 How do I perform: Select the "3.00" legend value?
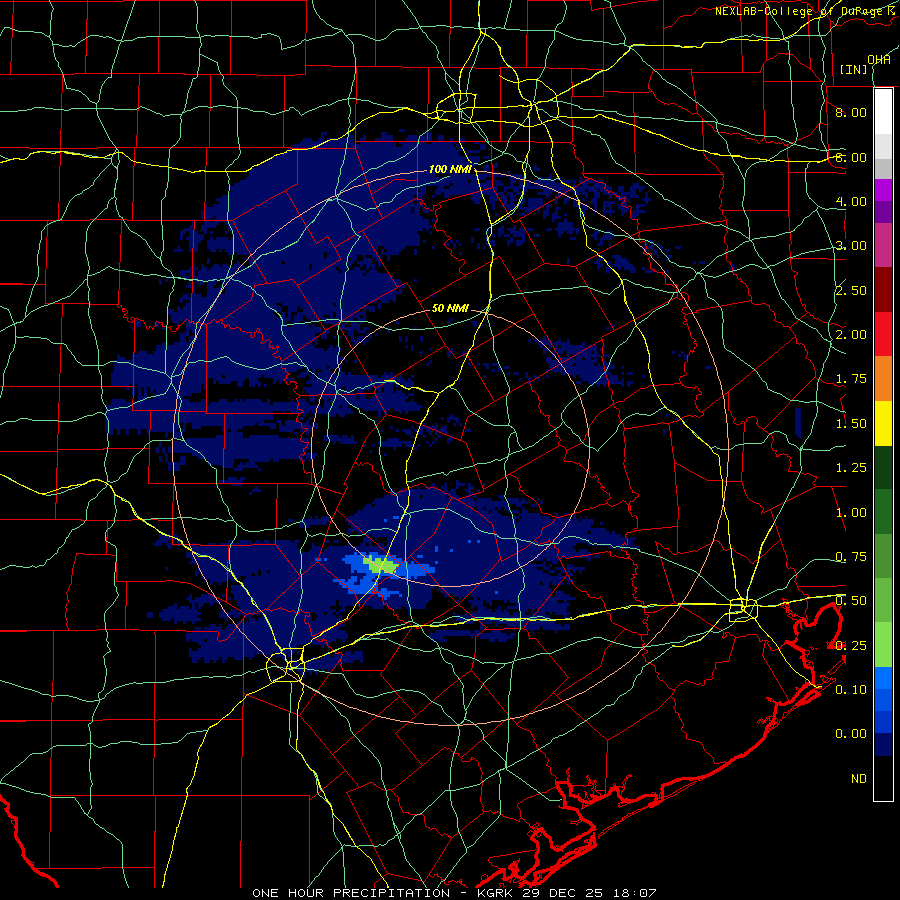click(x=851, y=246)
